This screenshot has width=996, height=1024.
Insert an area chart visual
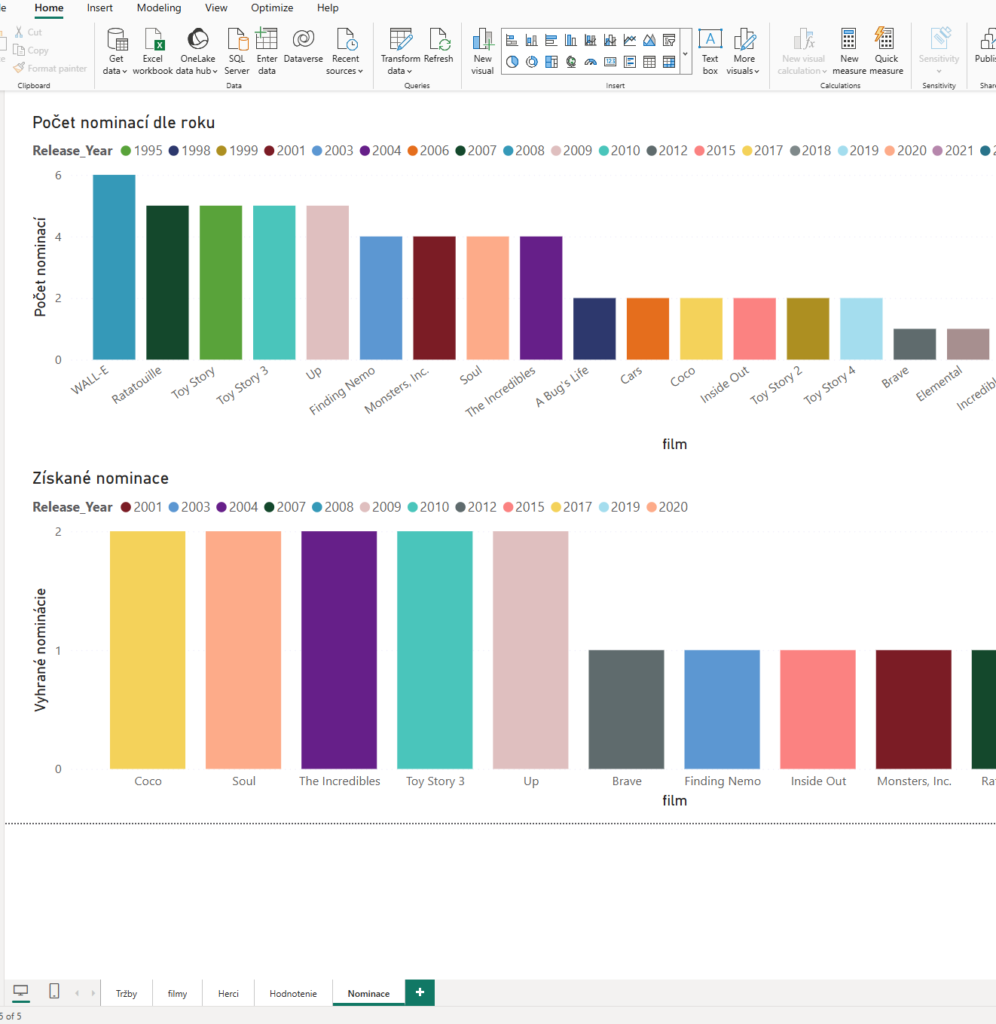[x=649, y=40]
